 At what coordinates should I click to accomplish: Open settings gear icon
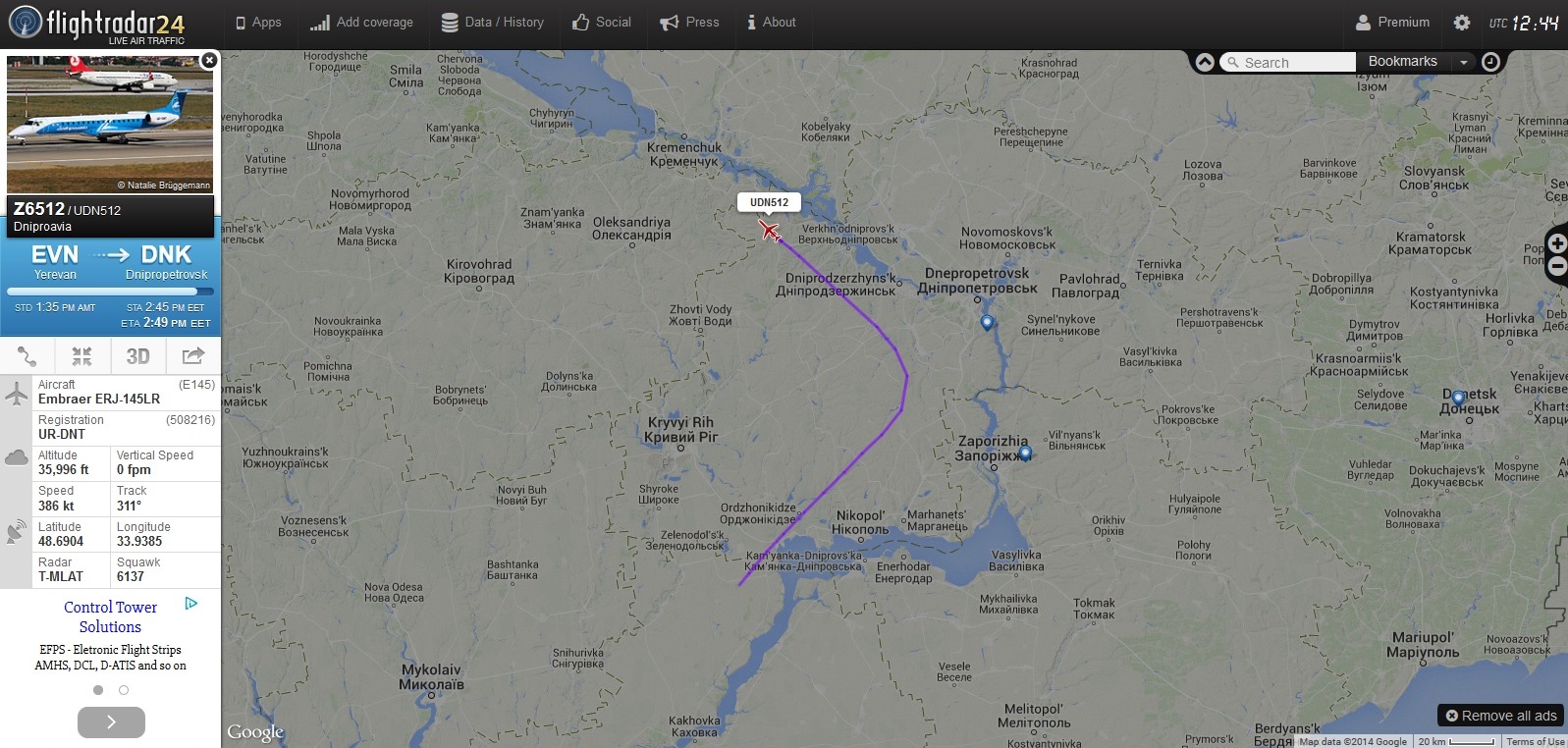point(1462,23)
